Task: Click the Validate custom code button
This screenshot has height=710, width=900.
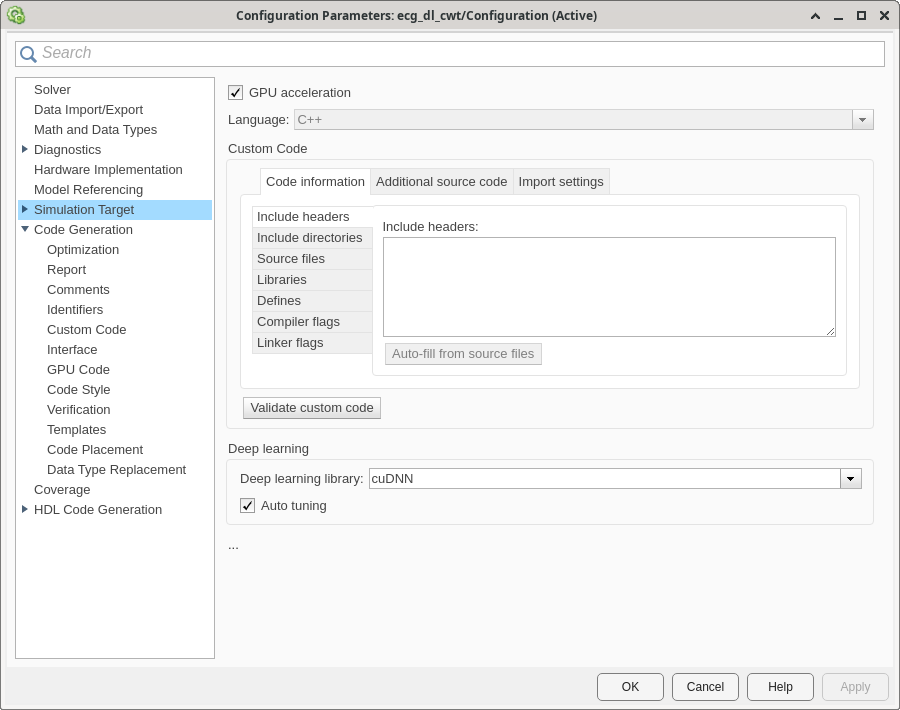Action: (312, 408)
